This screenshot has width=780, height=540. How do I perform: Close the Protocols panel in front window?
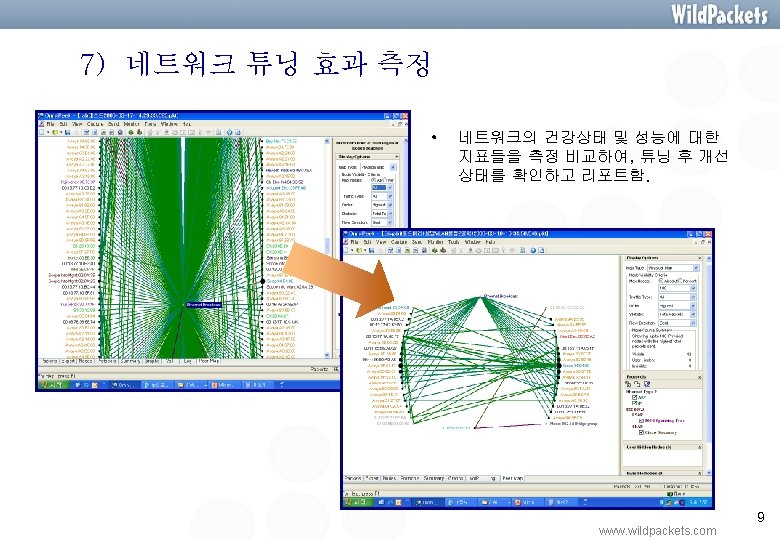[x=699, y=377]
